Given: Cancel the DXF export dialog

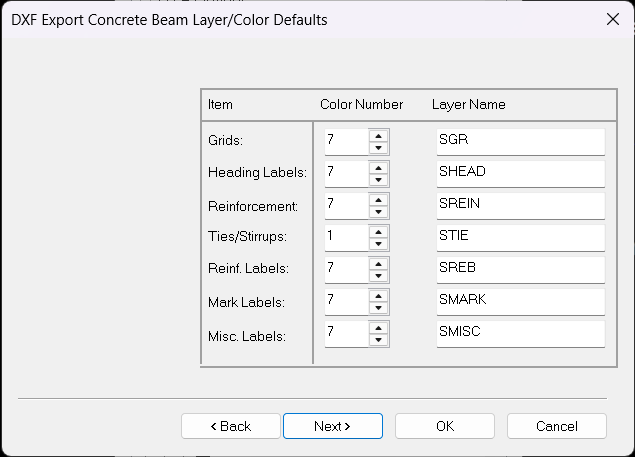Looking at the screenshot, I should pyautogui.click(x=557, y=426).
